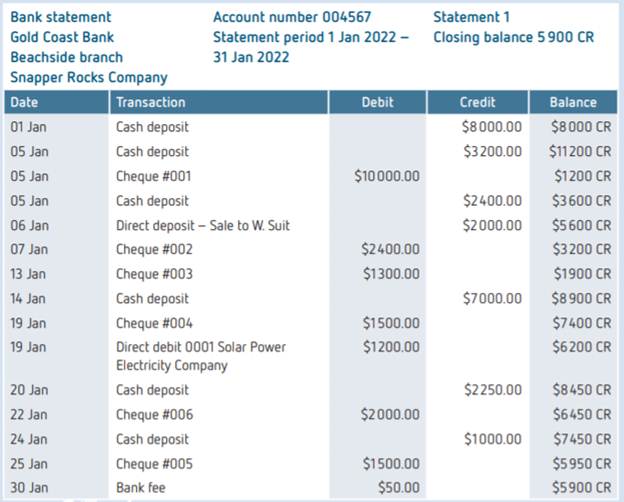
Task: Click the Account number 004567 text
Action: [x=292, y=17]
